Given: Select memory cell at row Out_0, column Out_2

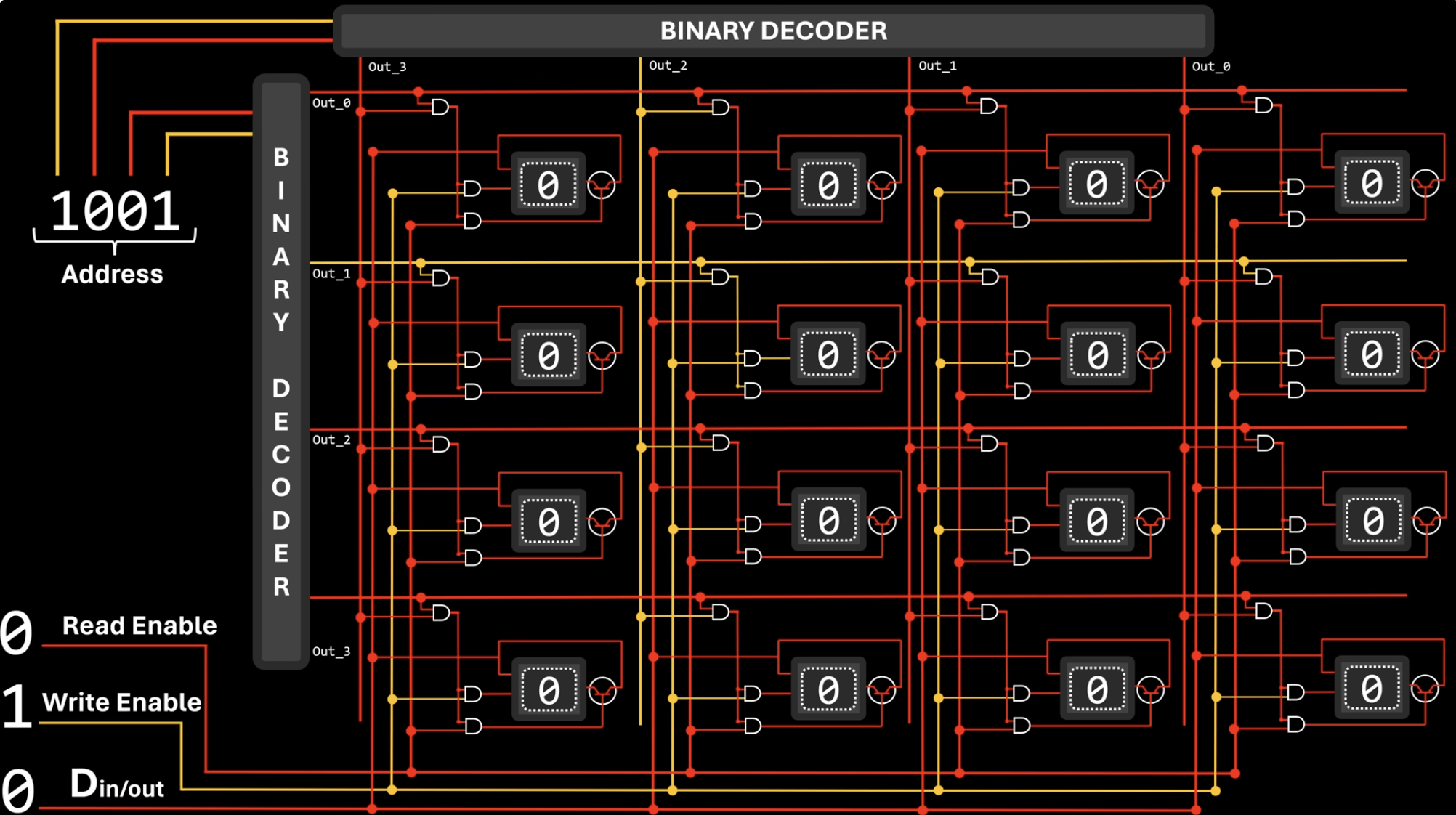Looking at the screenshot, I should pyautogui.click(x=828, y=185).
